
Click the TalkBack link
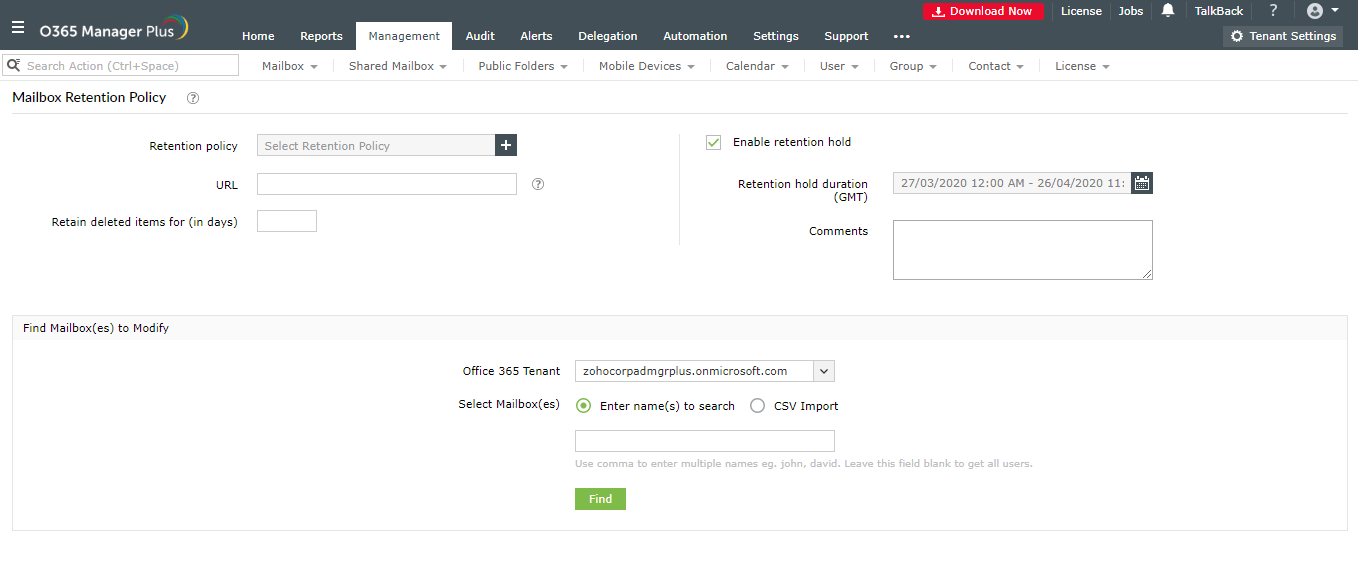1219,11
